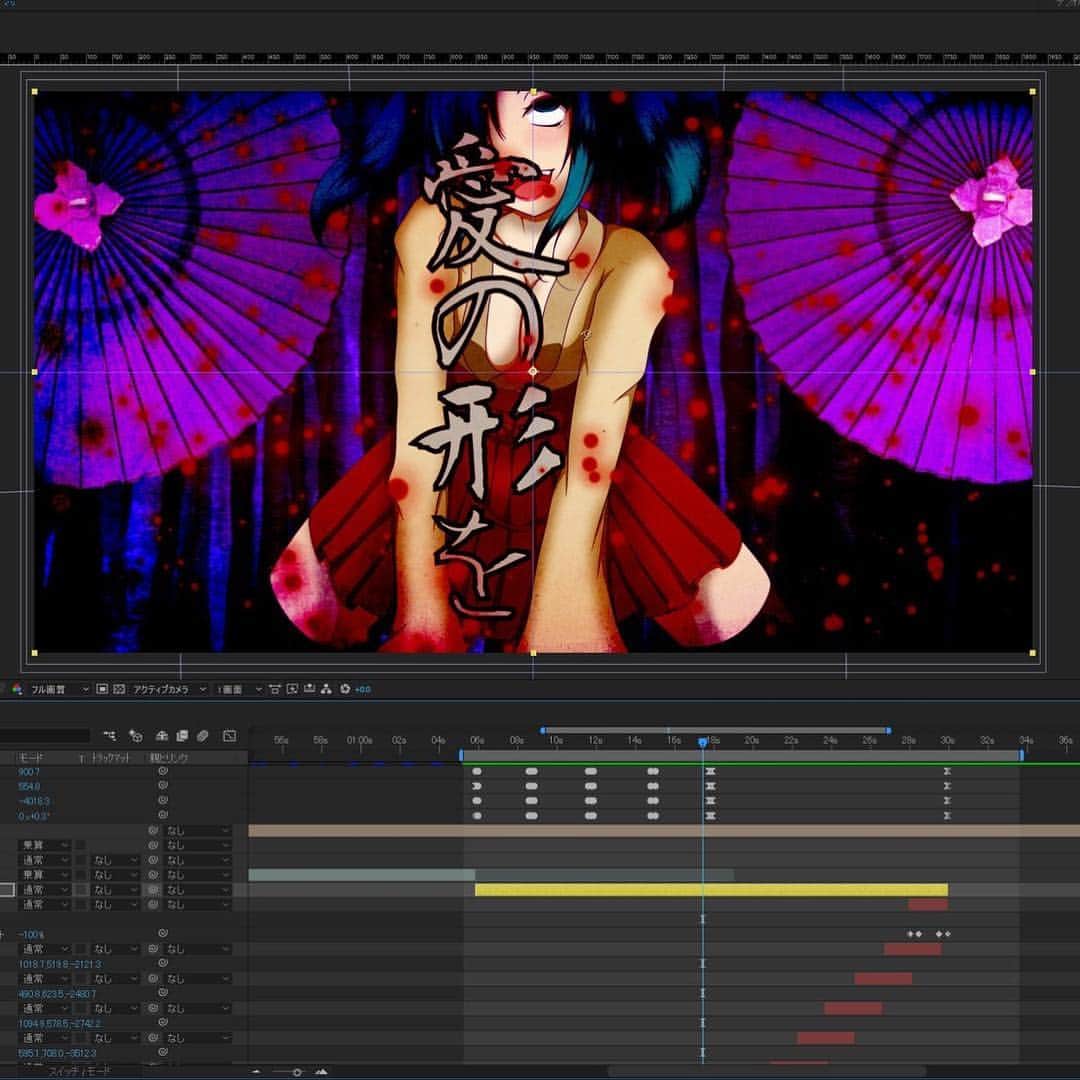Click the pick whip next to value -4016.3
Image resolution: width=1080 pixels, height=1080 pixels.
(163, 801)
